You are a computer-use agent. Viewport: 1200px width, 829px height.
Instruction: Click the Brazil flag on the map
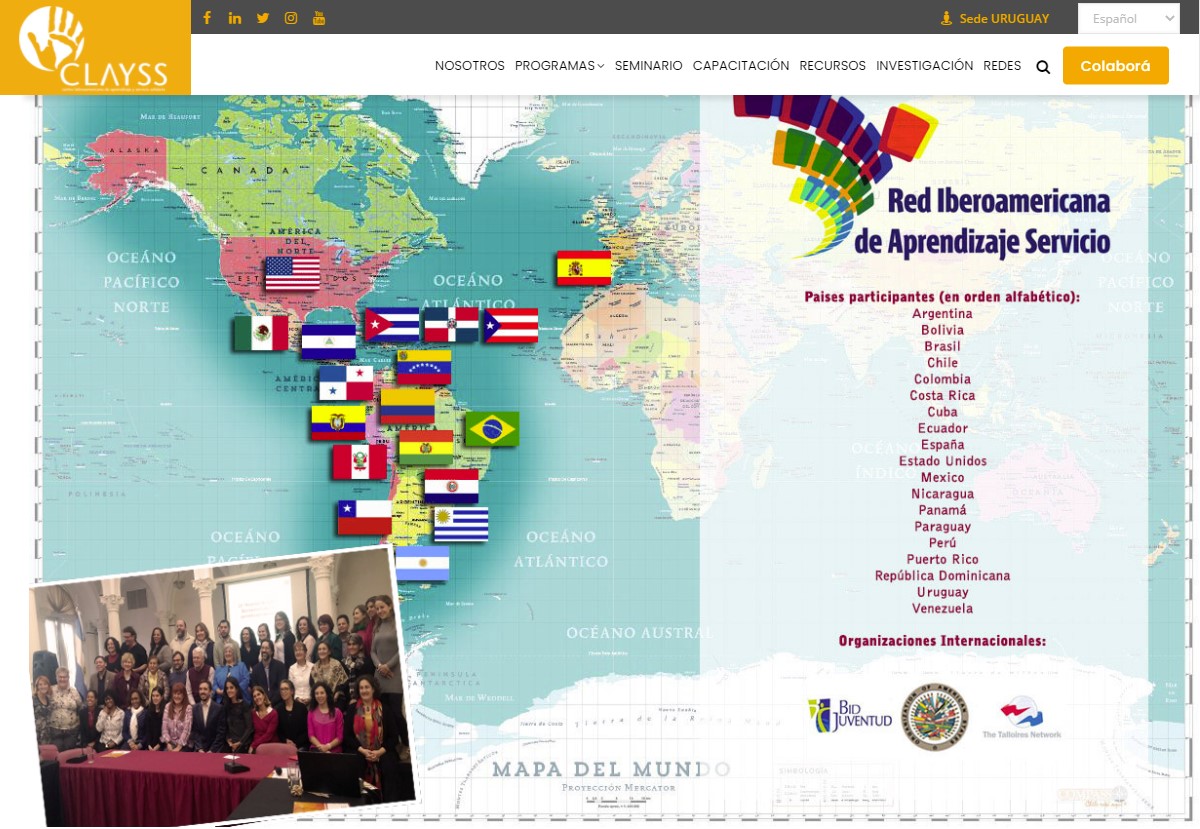[493, 428]
